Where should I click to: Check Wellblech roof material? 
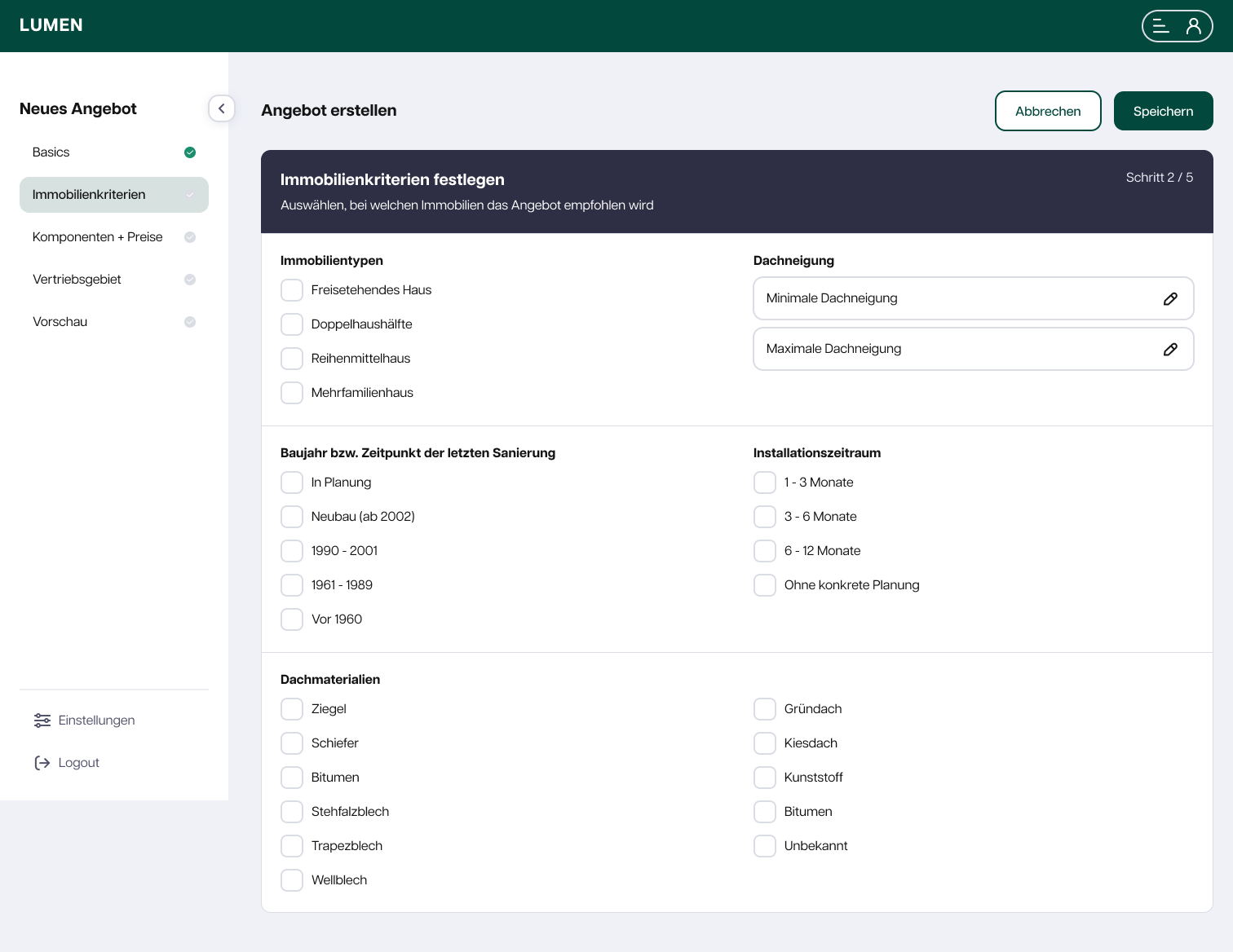292,880
